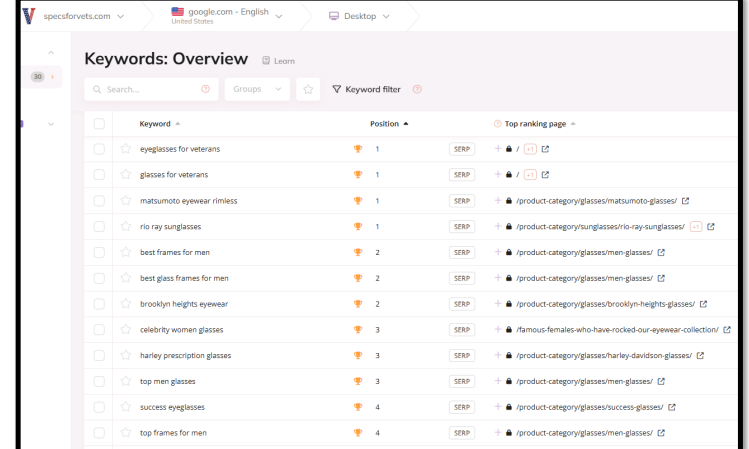Click SERP button for 'success eyeglasses'
The width and height of the screenshot is (749, 449).
462,407
